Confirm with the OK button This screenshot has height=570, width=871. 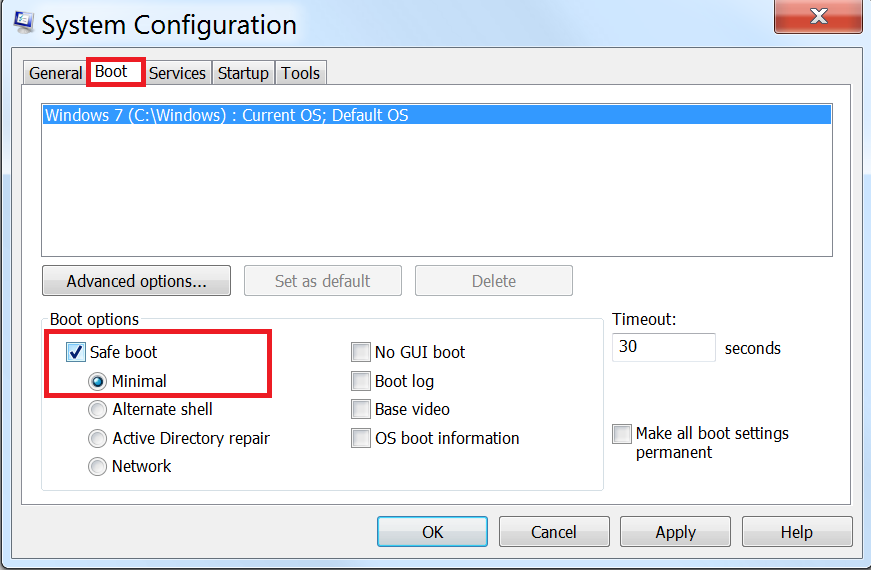click(x=432, y=532)
